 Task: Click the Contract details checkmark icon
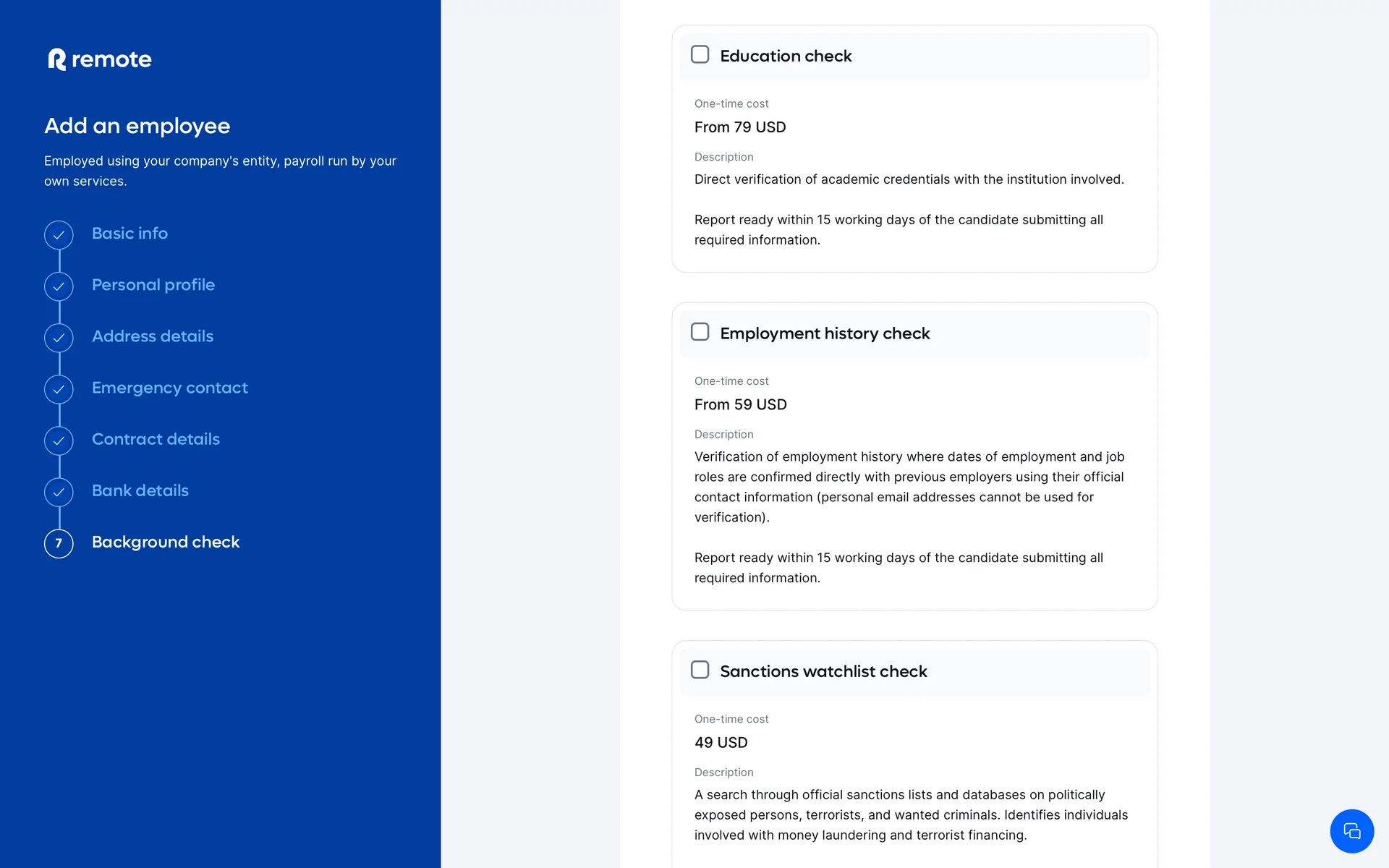coord(59,441)
